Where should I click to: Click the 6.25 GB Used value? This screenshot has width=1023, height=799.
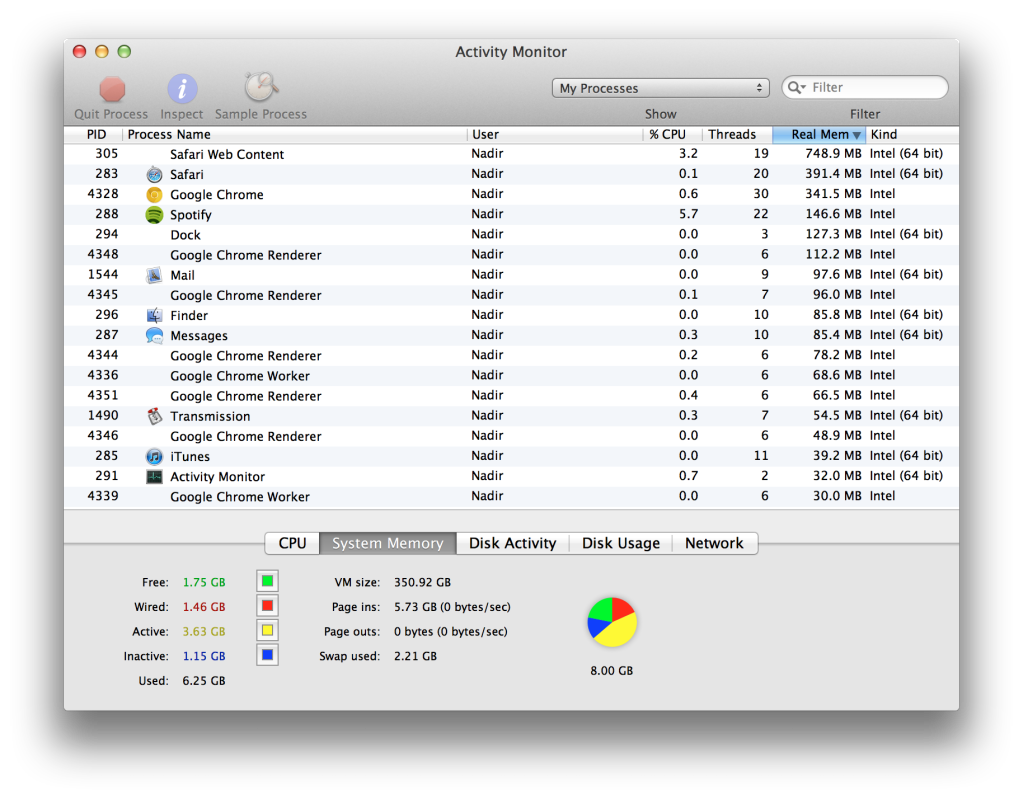pyautogui.click(x=204, y=681)
